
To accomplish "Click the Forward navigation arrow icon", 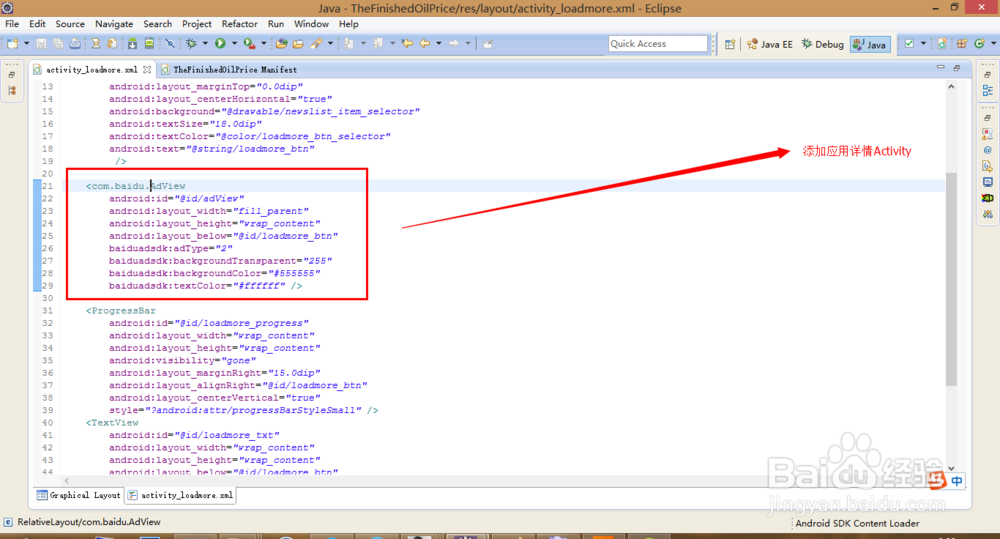I will point(453,43).
